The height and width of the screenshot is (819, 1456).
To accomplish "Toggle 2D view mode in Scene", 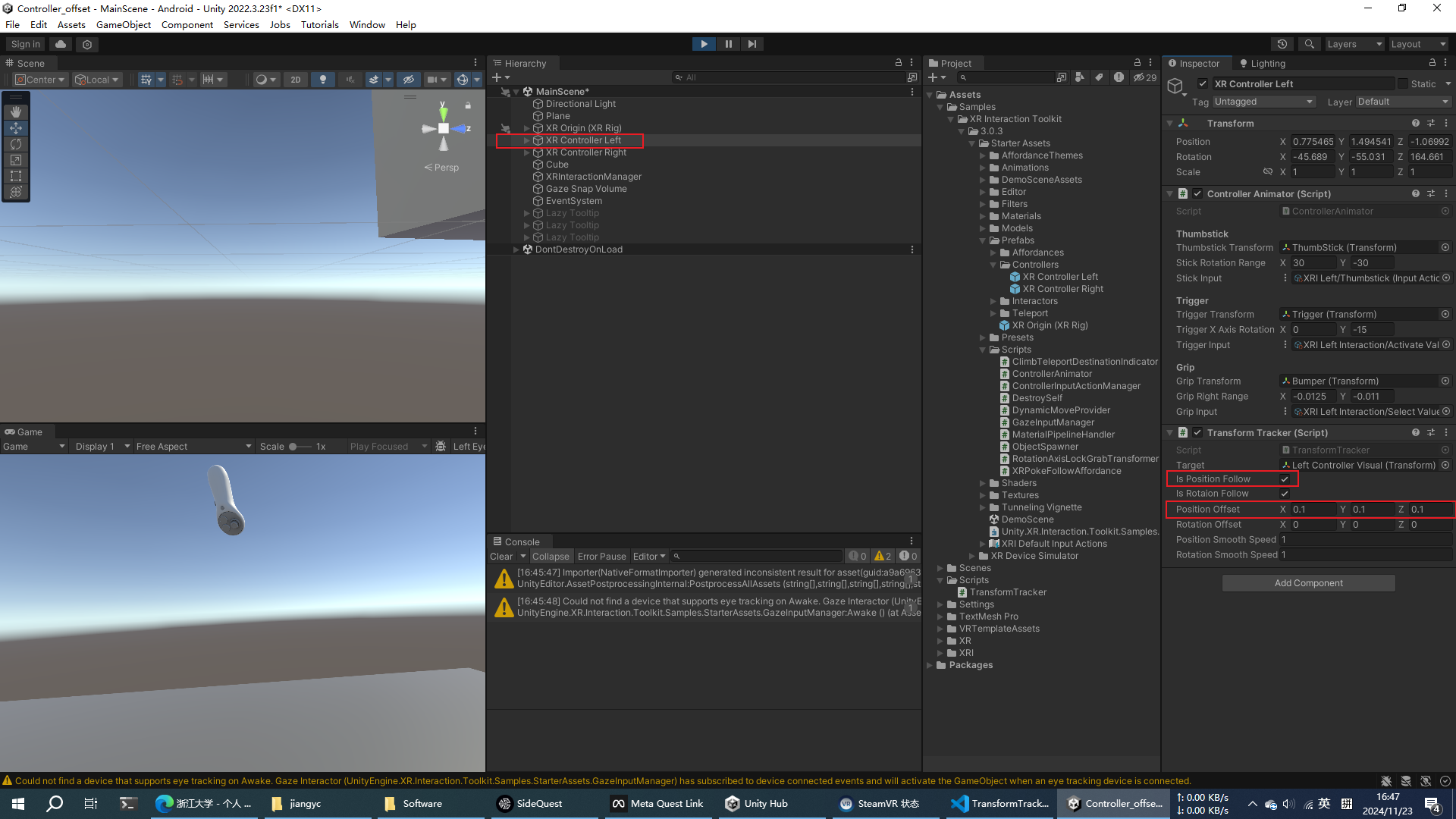I will tap(296, 80).
